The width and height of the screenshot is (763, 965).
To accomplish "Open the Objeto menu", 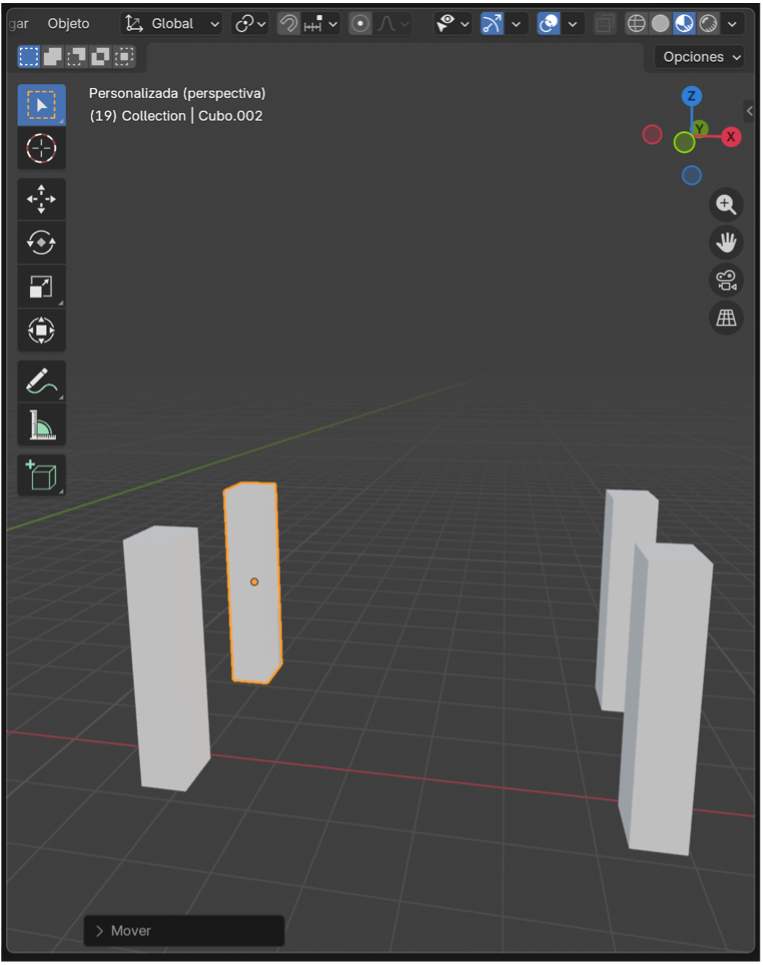I will pyautogui.click(x=68, y=23).
